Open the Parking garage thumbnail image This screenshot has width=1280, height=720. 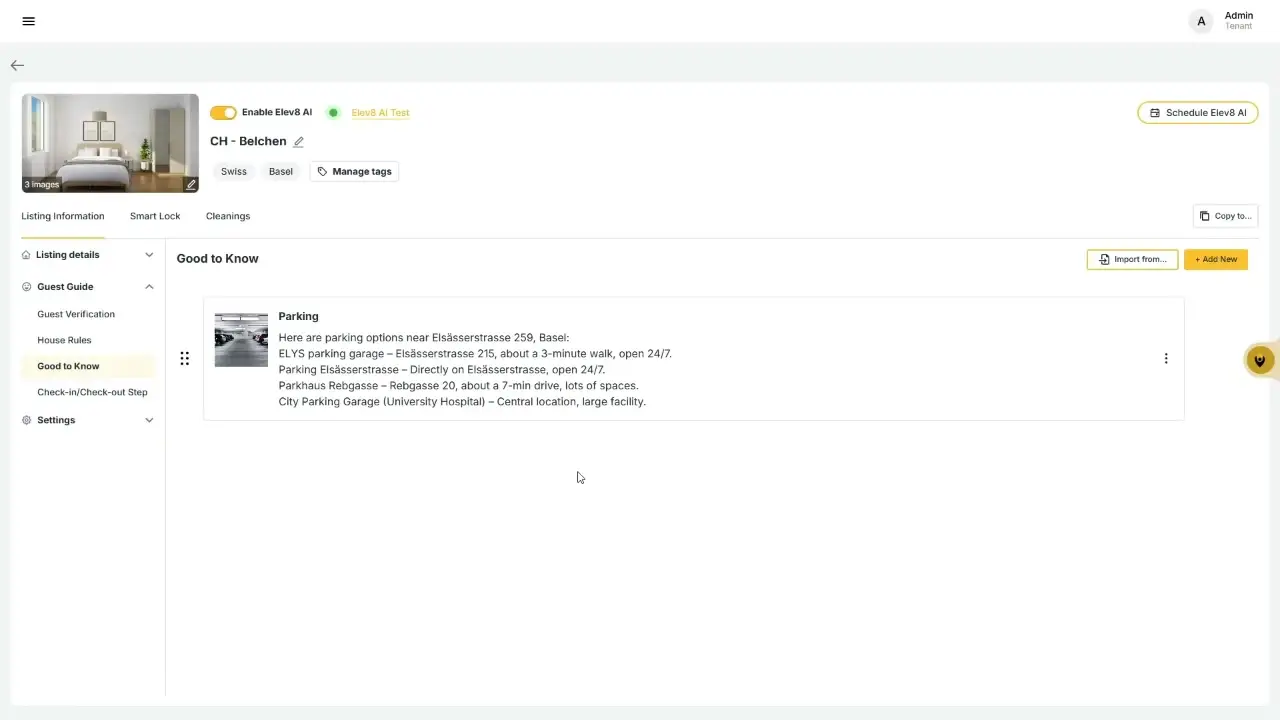coord(241,340)
